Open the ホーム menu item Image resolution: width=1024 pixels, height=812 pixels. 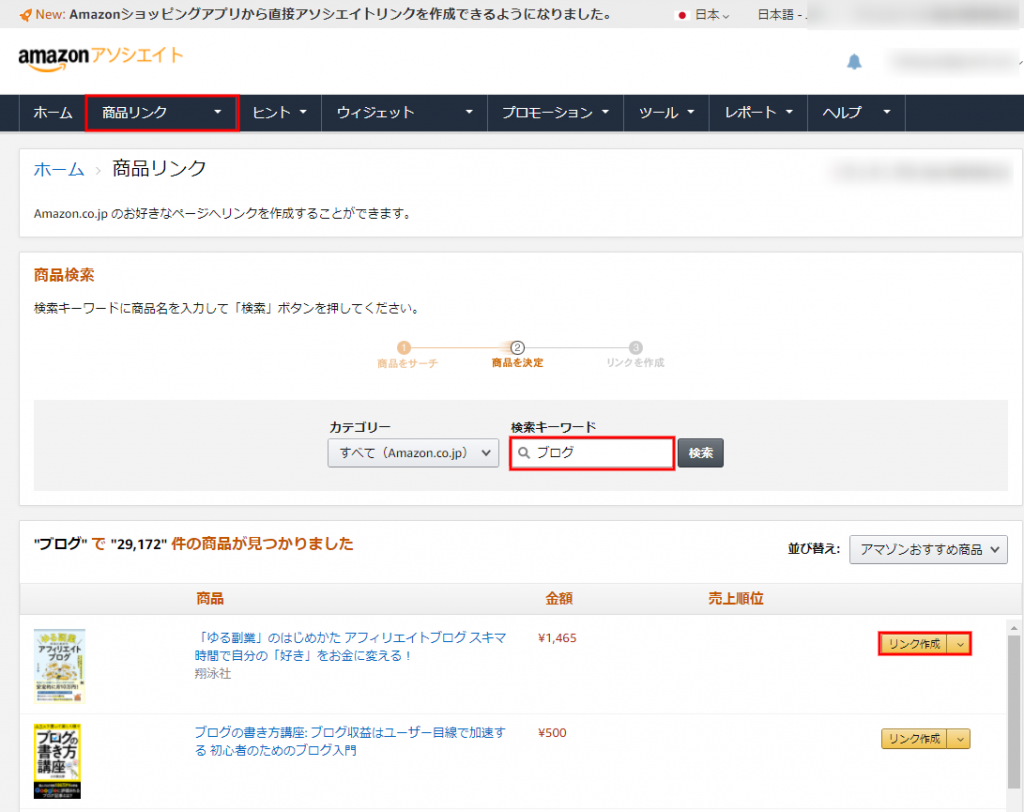pyautogui.click(x=53, y=113)
